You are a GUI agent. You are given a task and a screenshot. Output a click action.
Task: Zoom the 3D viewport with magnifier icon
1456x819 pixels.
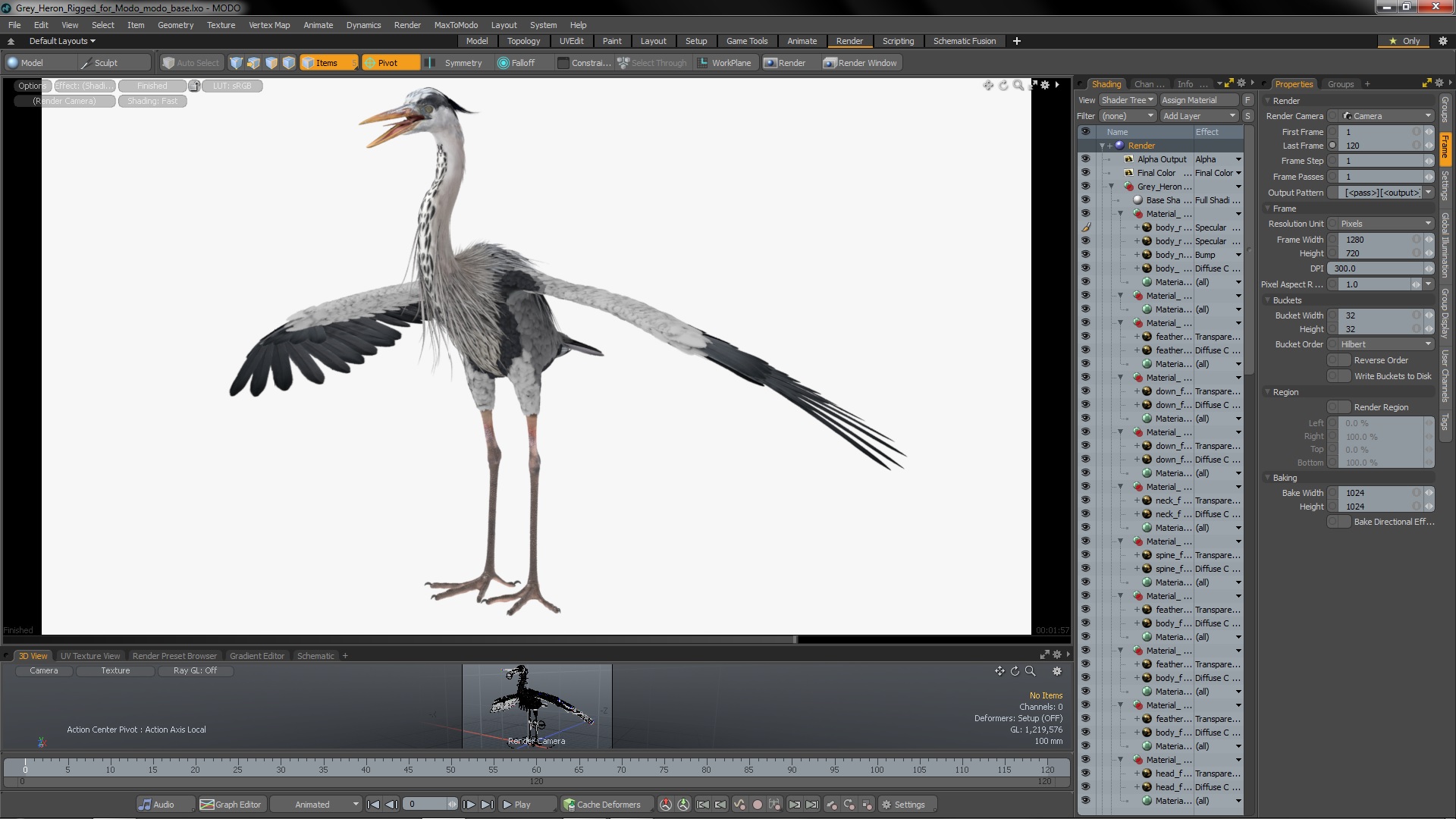click(x=1030, y=671)
